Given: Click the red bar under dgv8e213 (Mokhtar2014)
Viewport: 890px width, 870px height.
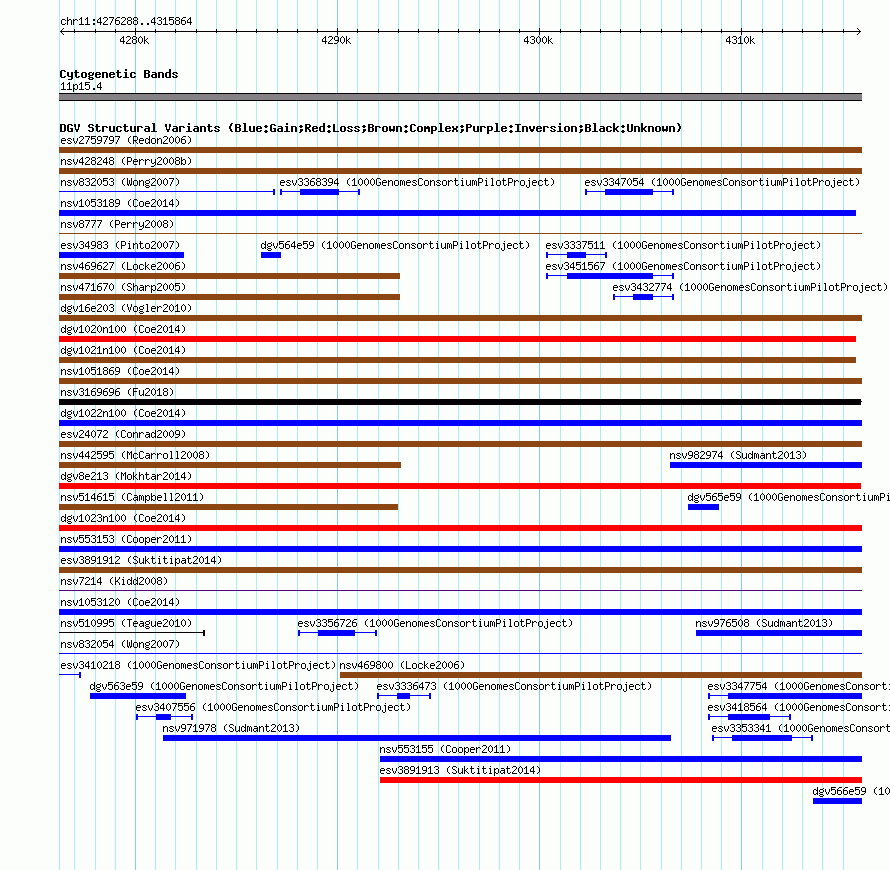Looking at the screenshot, I should click(x=460, y=486).
